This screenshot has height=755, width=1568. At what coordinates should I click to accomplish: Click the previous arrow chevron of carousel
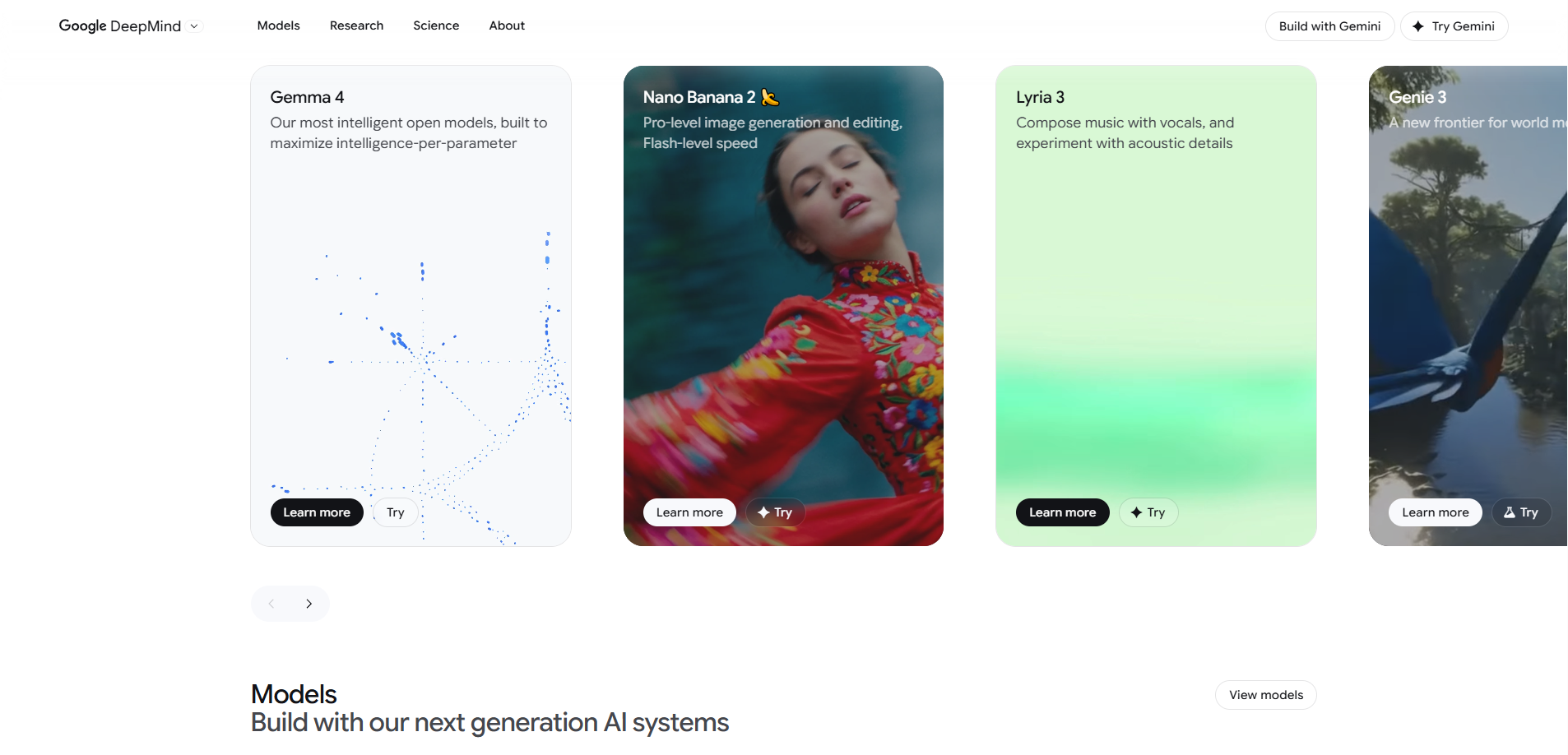(271, 604)
